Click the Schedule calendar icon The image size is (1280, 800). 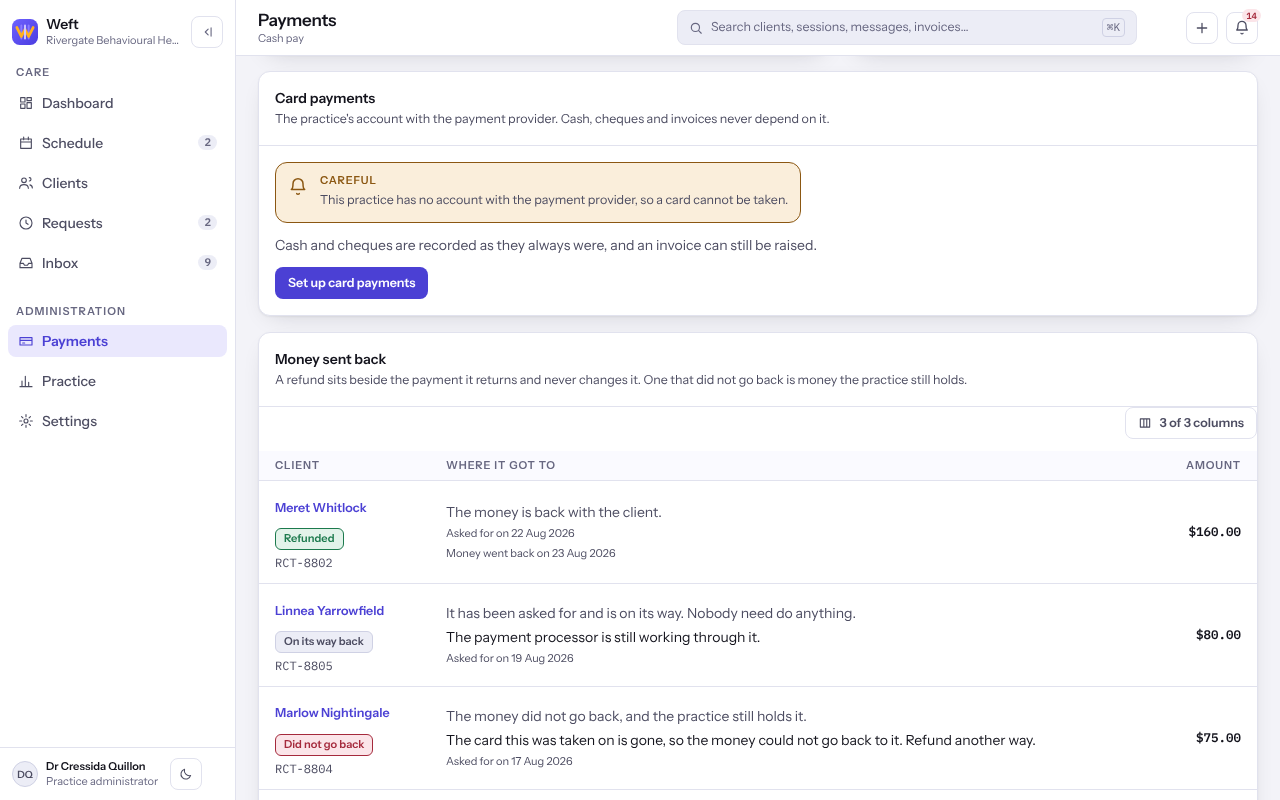(x=26, y=143)
